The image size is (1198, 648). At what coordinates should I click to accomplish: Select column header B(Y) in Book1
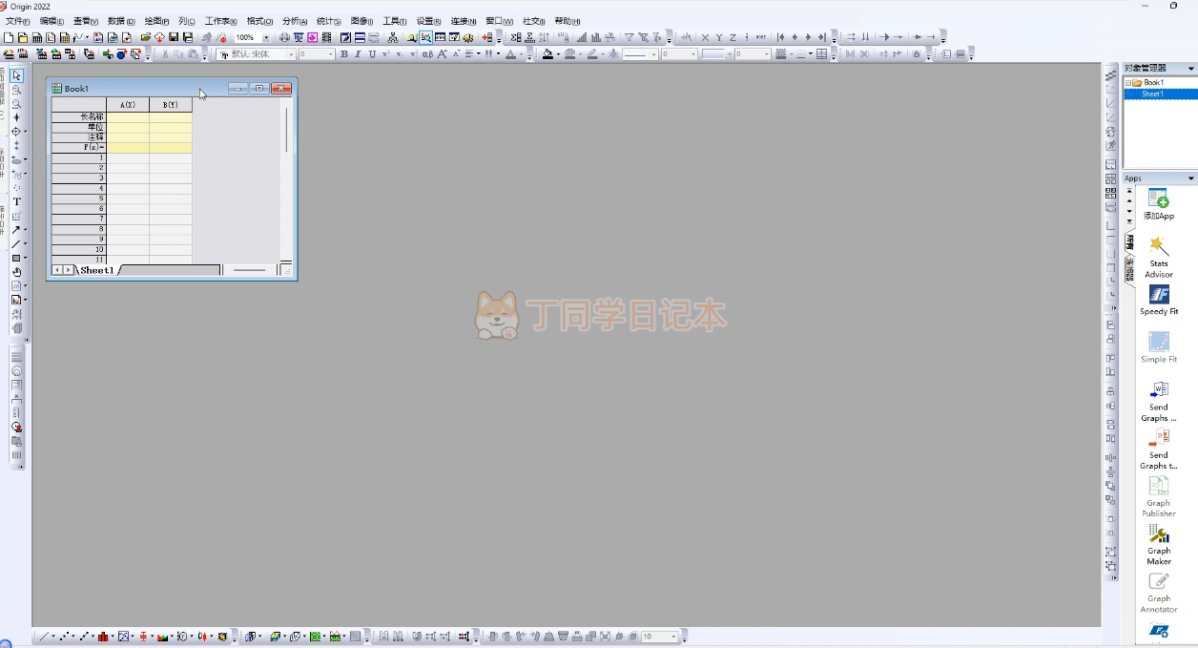[x=170, y=105]
